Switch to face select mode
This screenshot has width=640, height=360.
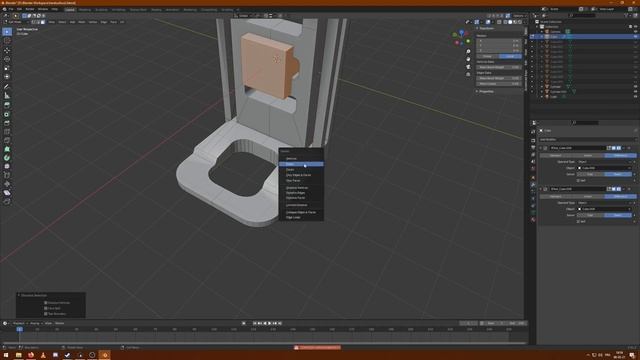tap(43, 22)
